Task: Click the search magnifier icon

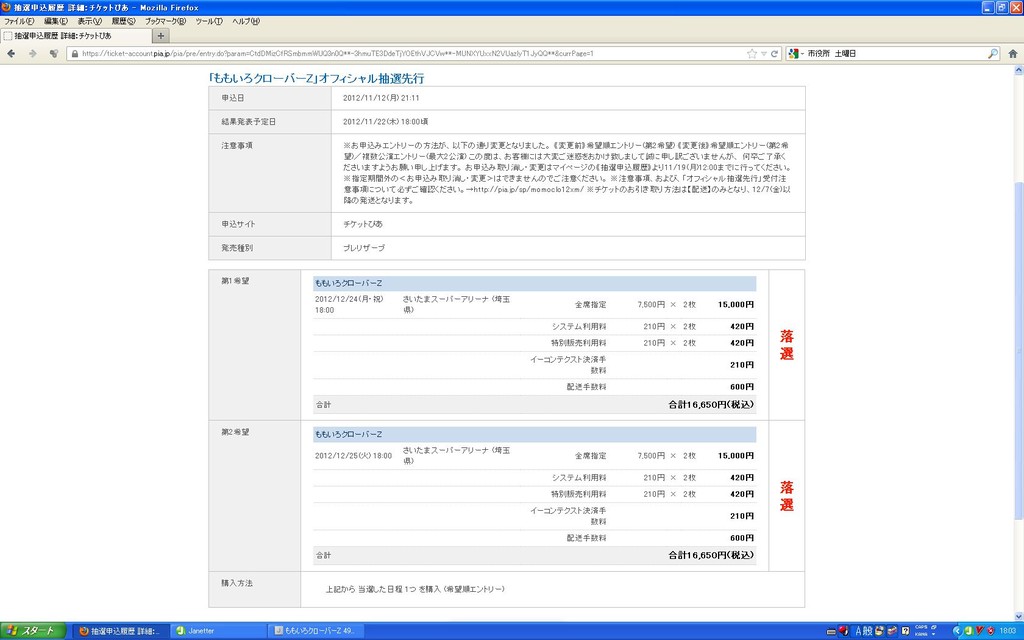Action: 993,54
